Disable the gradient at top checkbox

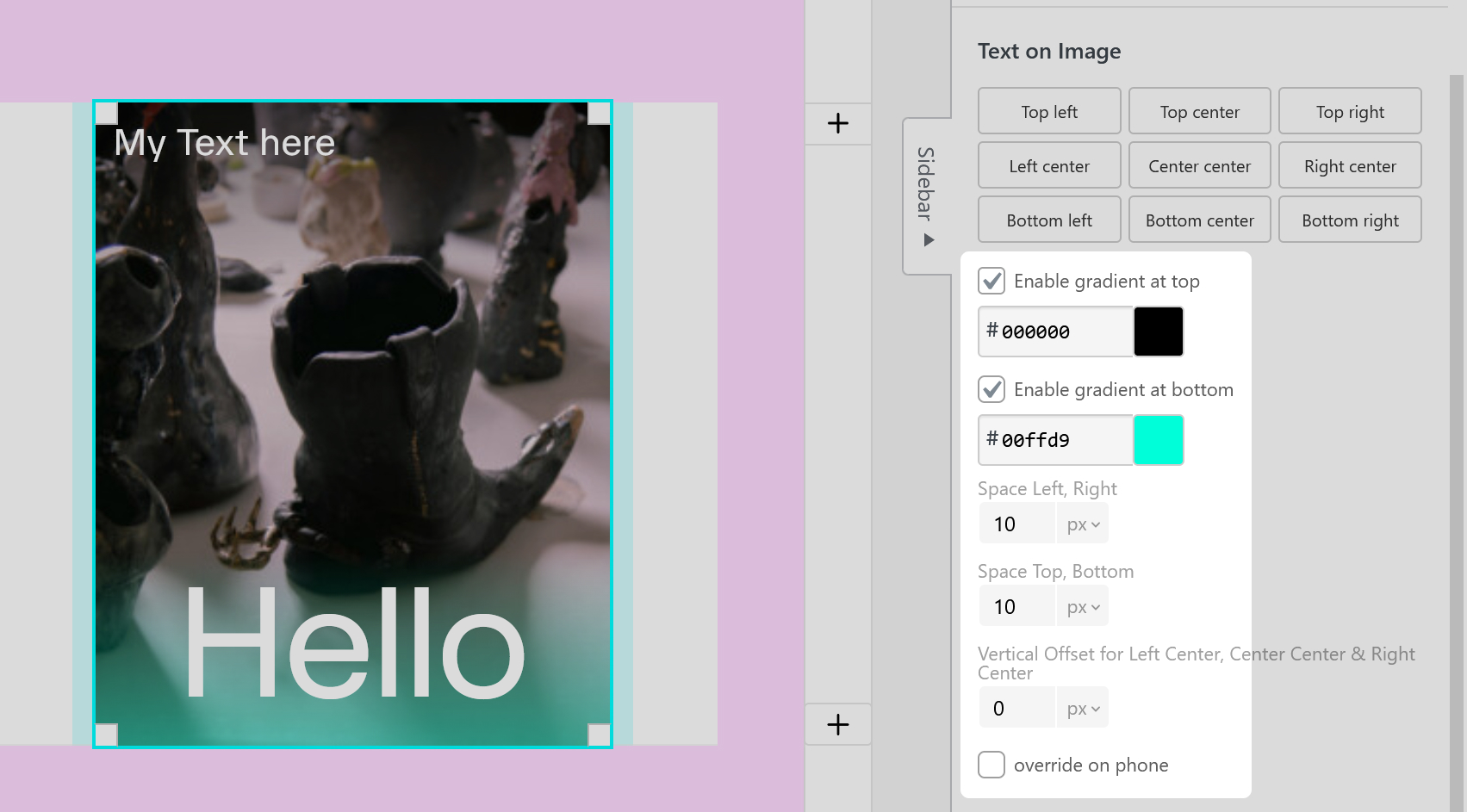pyautogui.click(x=991, y=281)
